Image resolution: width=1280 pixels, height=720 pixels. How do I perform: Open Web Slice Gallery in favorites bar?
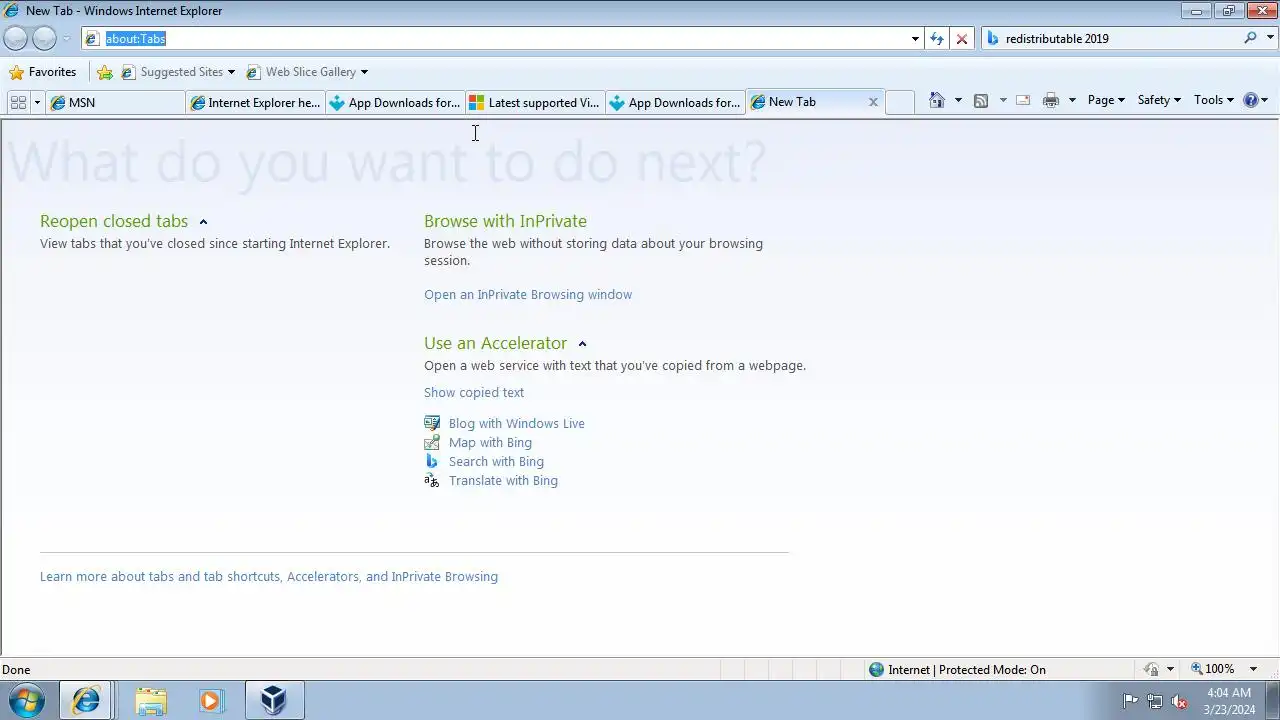tap(307, 72)
